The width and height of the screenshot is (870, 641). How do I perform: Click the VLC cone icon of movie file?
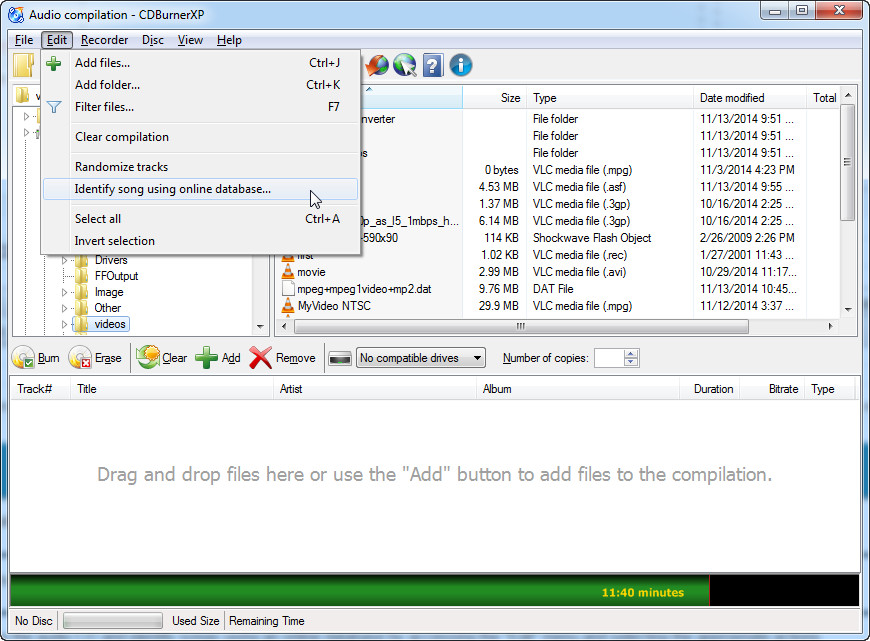(288, 272)
